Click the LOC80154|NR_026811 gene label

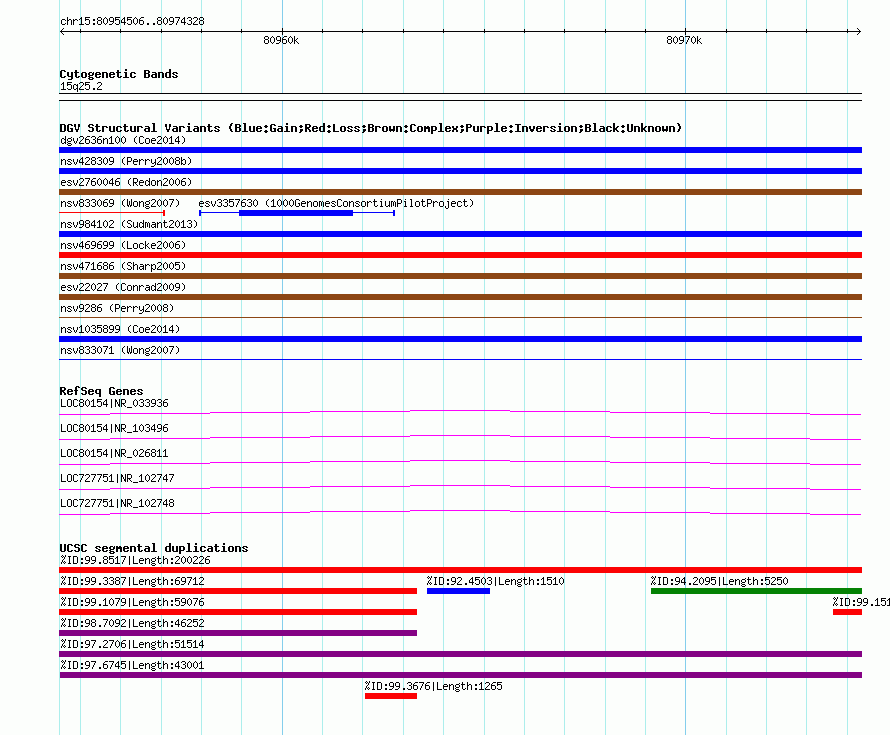[x=114, y=453]
